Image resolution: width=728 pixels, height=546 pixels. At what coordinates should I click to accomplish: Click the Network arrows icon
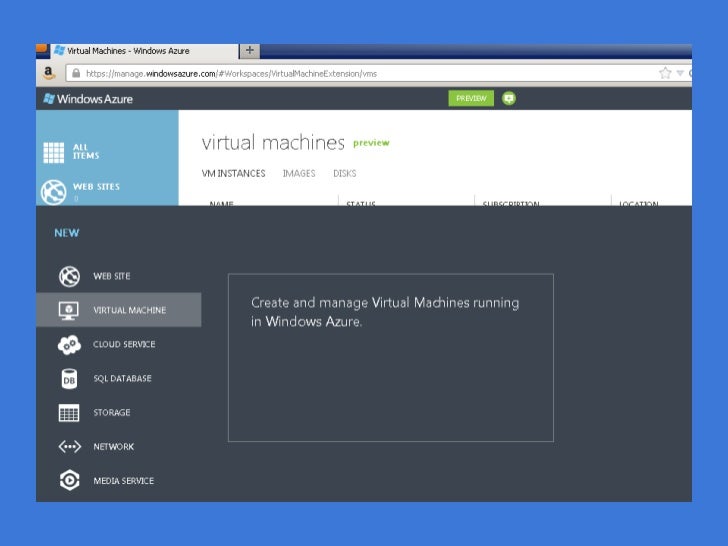70,447
